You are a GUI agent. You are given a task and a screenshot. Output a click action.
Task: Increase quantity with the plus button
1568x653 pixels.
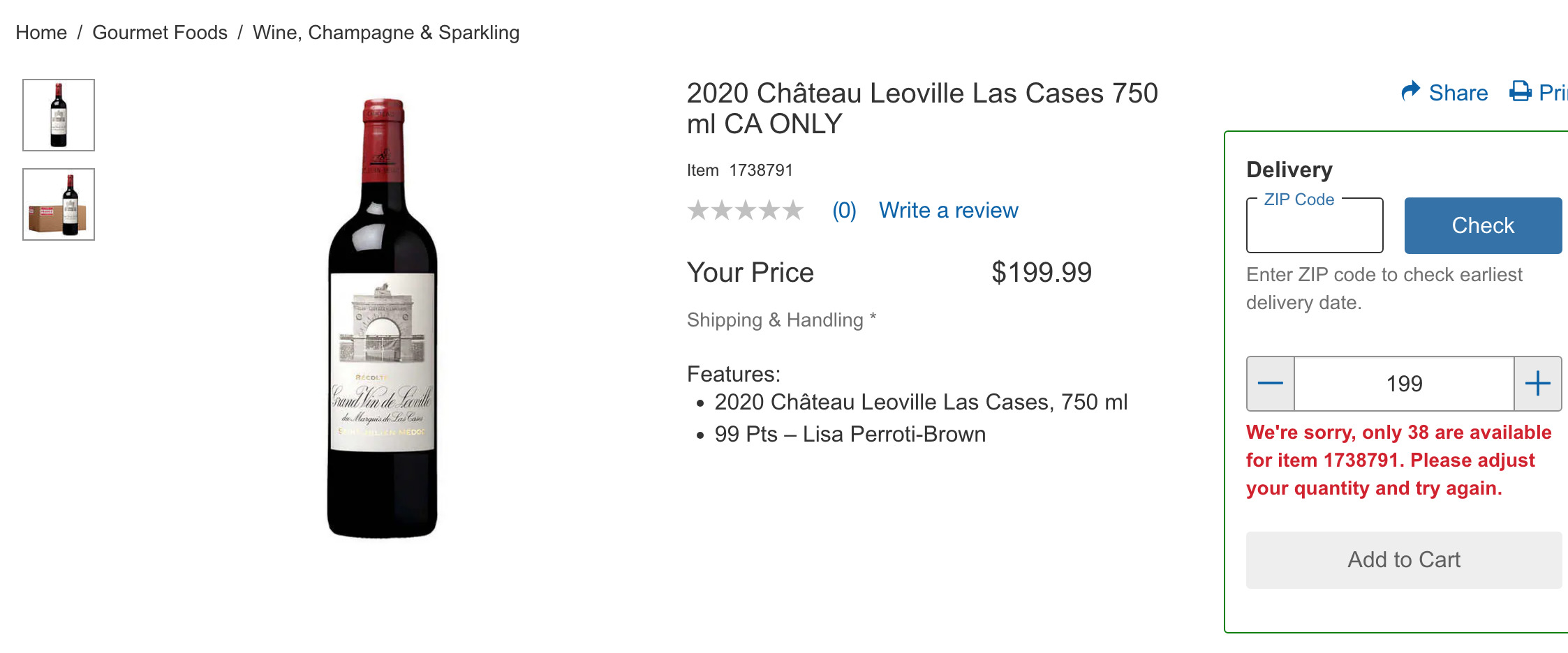[x=1537, y=384]
